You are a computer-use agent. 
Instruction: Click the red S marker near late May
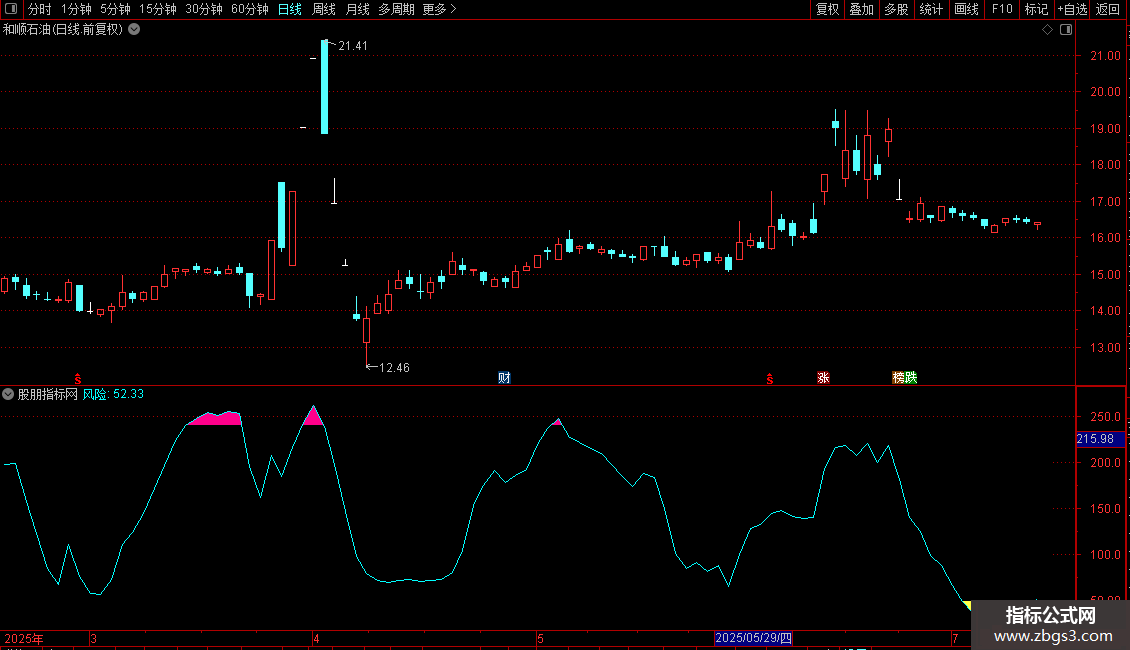coord(770,379)
